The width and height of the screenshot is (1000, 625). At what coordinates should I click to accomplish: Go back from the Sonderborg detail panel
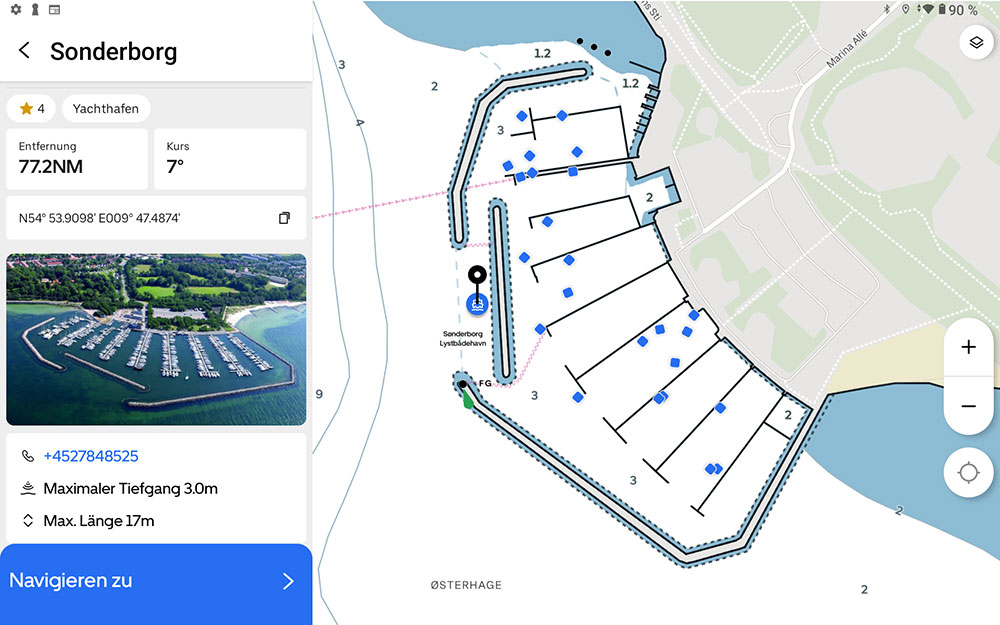pos(25,51)
